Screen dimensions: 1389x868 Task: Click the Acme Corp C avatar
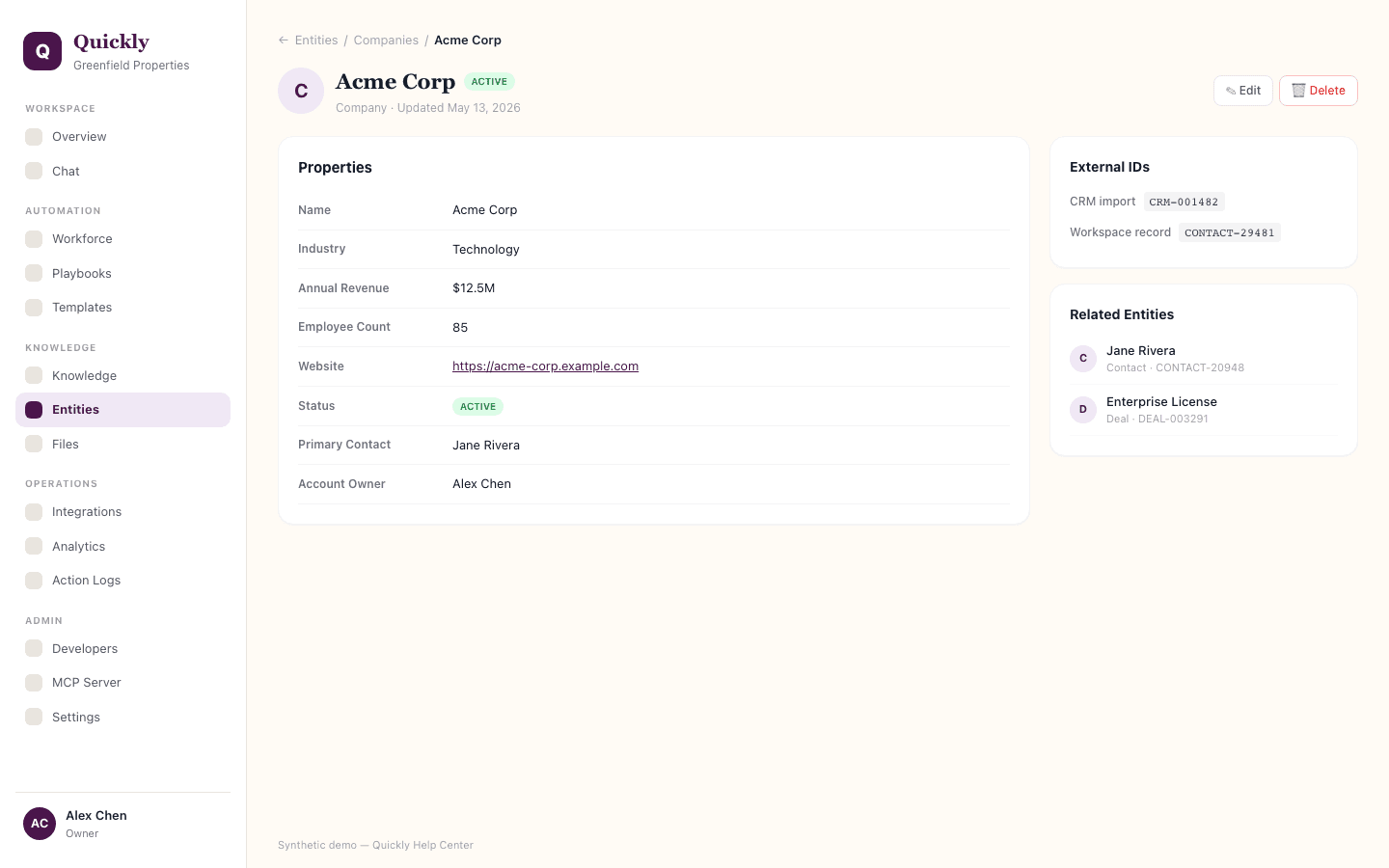tap(301, 91)
